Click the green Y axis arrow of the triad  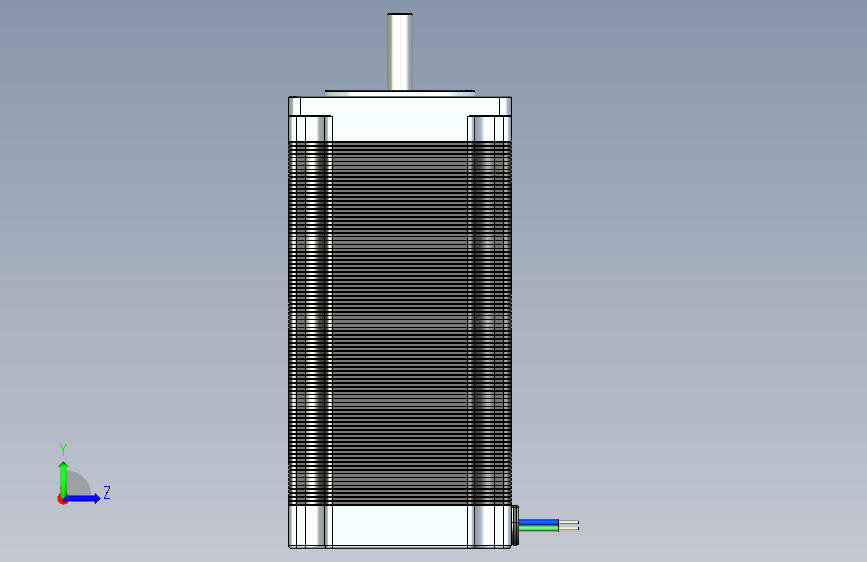point(64,479)
